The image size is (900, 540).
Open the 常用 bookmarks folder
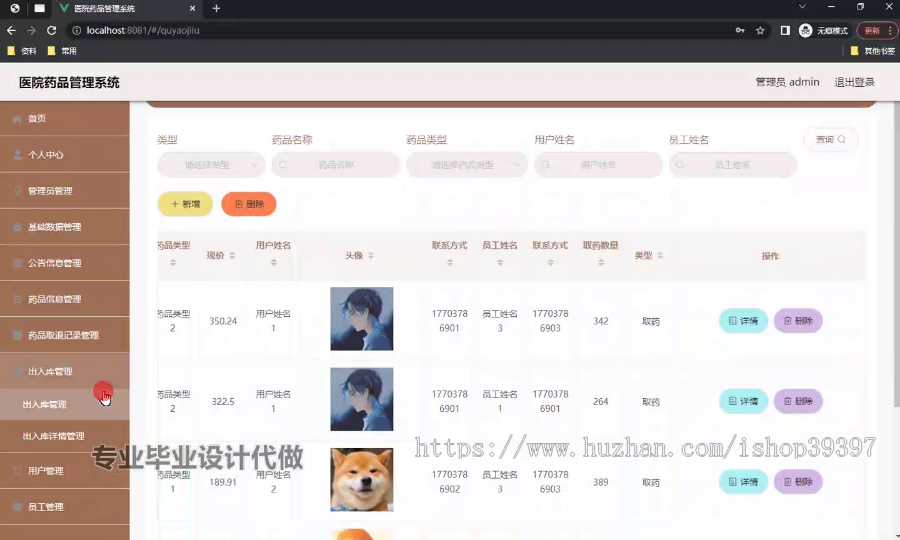tap(62, 51)
